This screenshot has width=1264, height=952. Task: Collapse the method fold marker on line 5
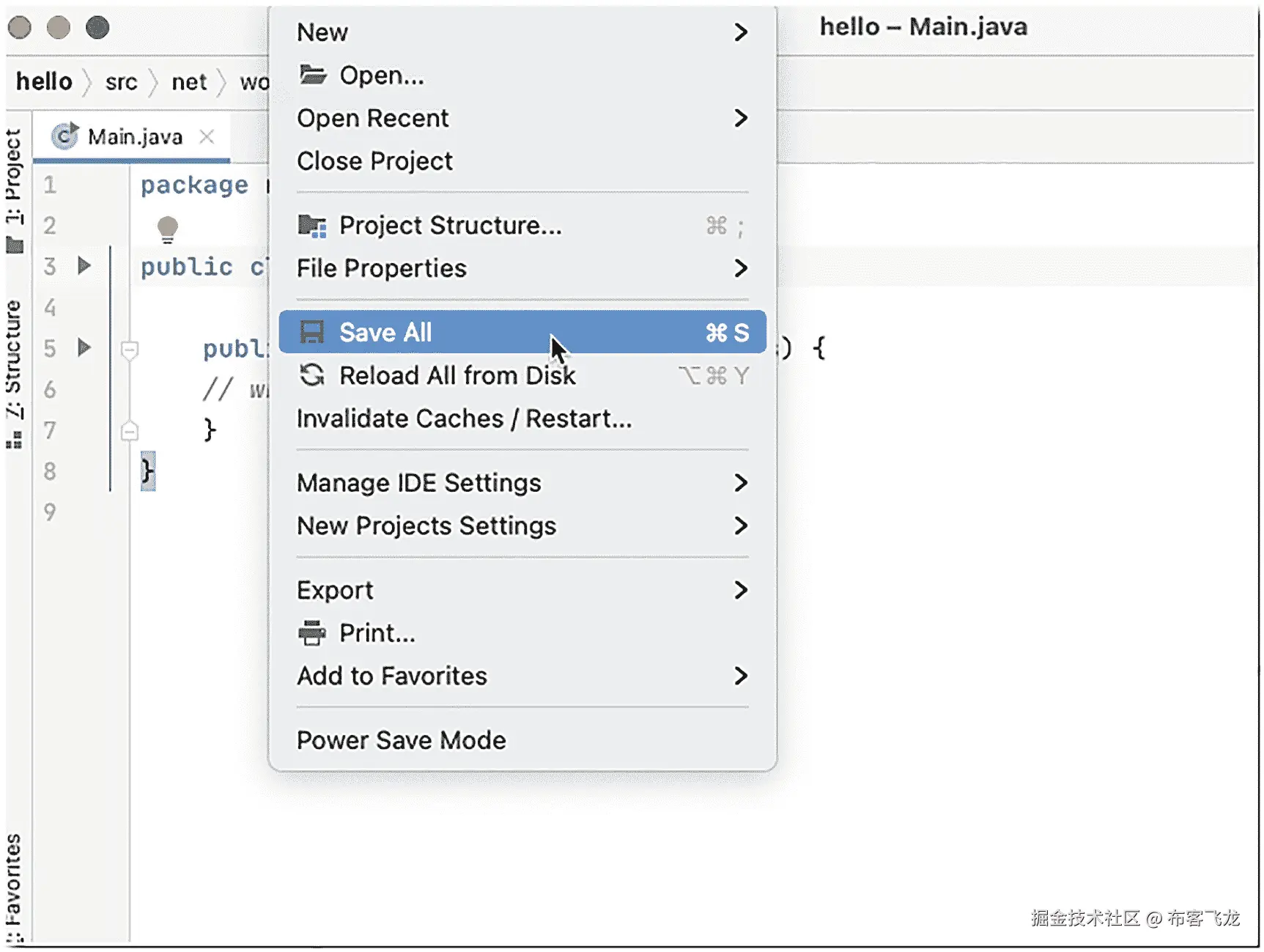coord(130,350)
